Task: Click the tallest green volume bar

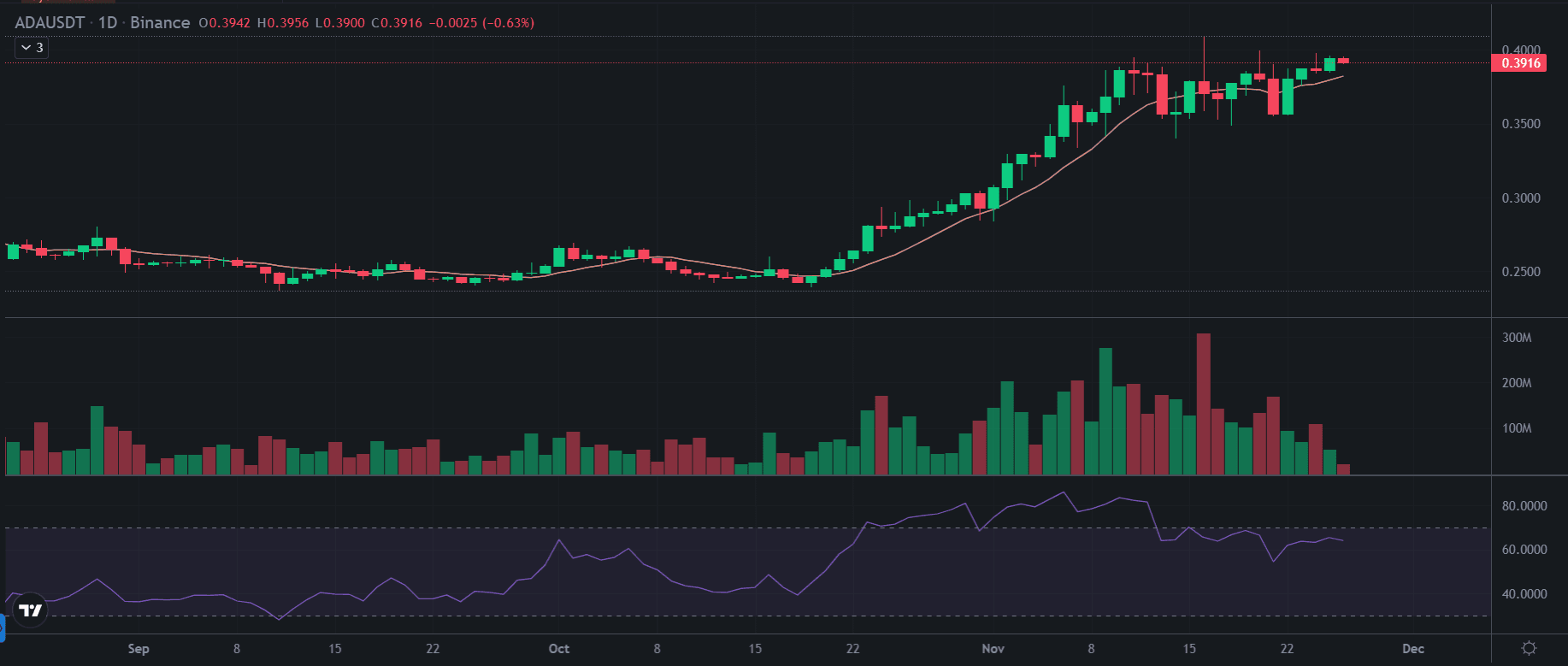Action: coord(1105,410)
